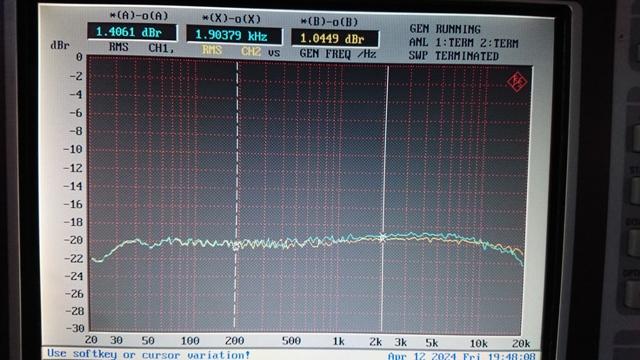
Task: Click the RMS CH1 trace label
Action: click(141, 48)
